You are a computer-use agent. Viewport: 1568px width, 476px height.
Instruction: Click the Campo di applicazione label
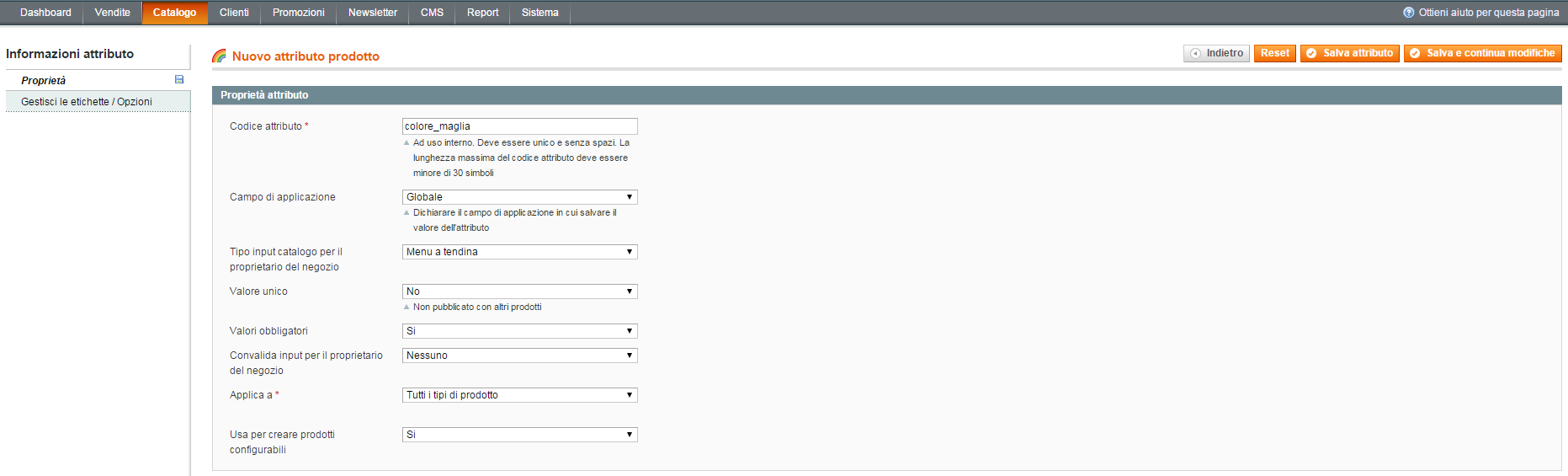[282, 197]
